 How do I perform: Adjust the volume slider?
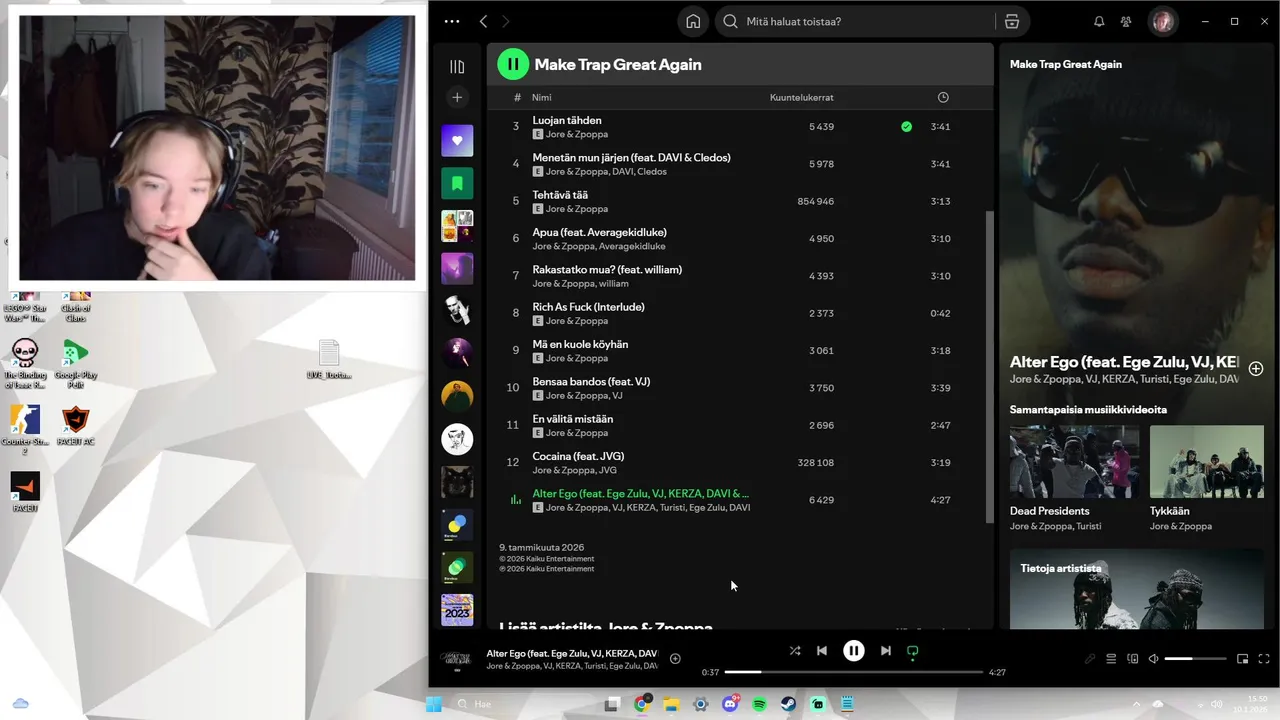1195,659
